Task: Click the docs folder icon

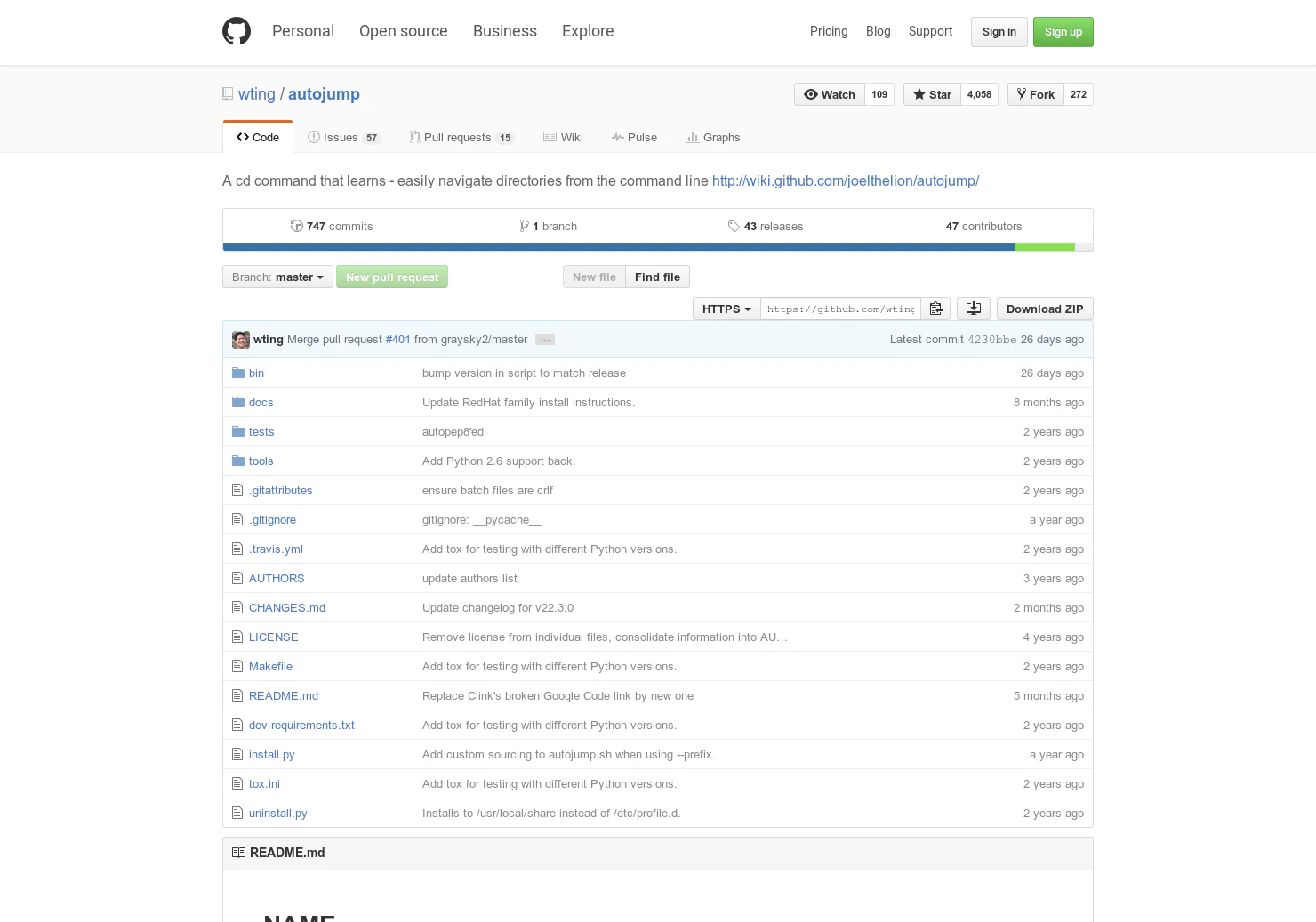Action: click(x=238, y=402)
